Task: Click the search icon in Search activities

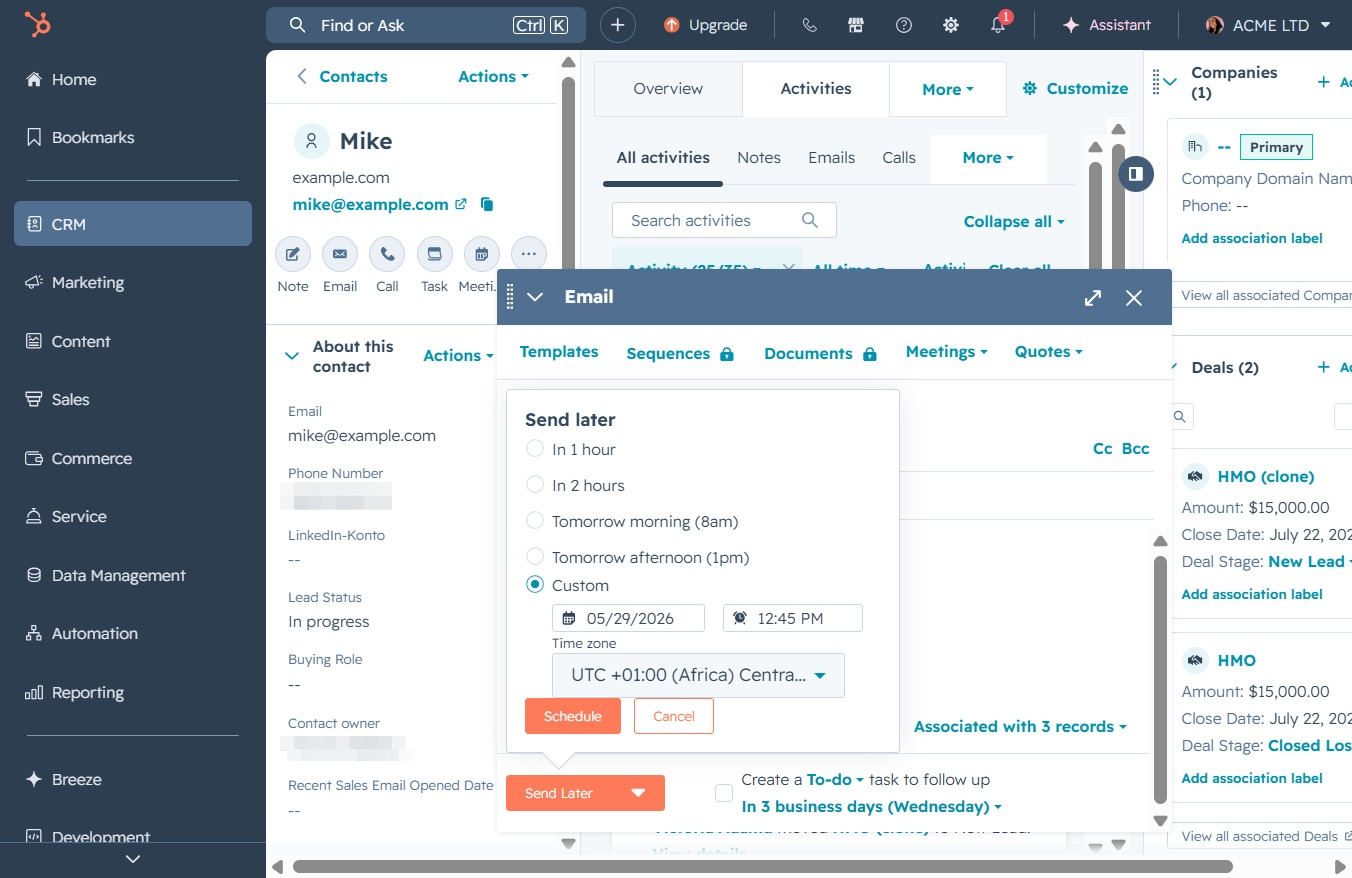Action: (x=810, y=220)
